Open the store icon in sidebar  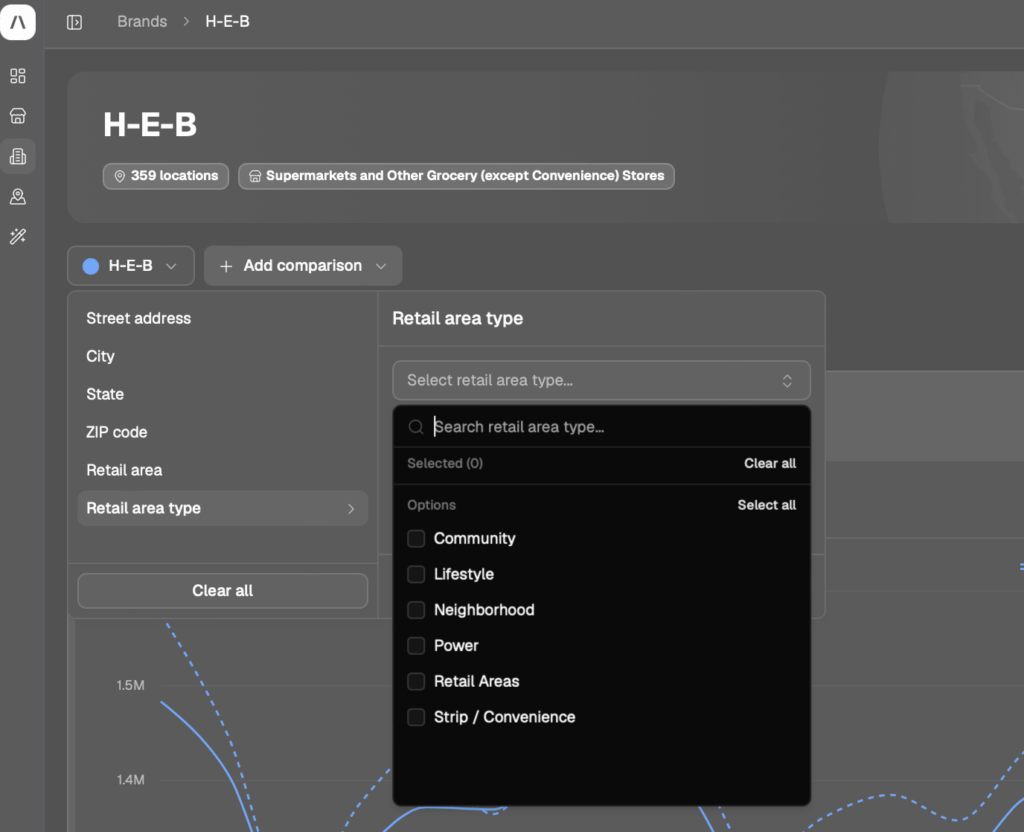click(x=18, y=116)
